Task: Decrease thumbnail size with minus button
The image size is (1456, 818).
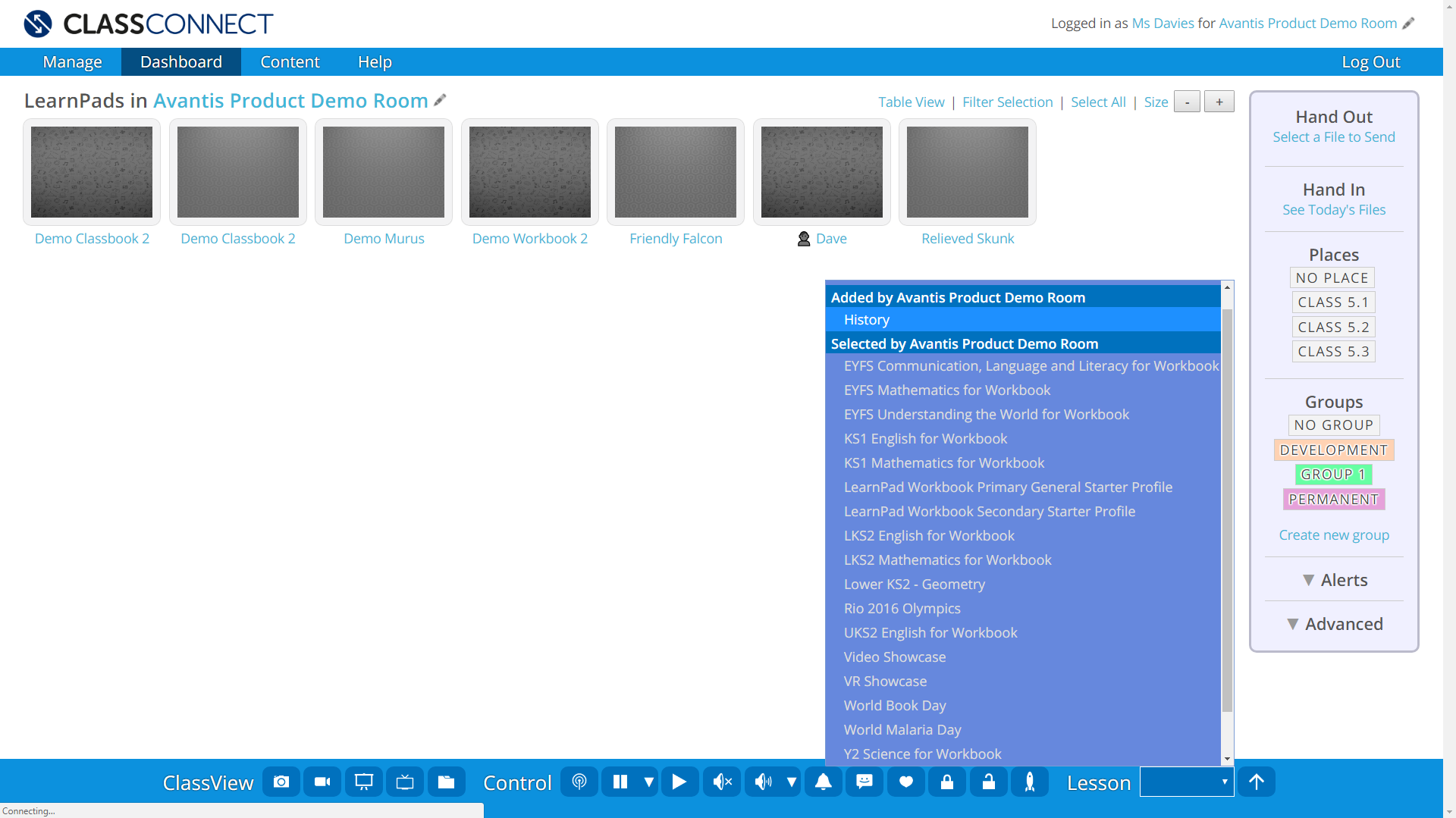Action: pyautogui.click(x=1187, y=102)
